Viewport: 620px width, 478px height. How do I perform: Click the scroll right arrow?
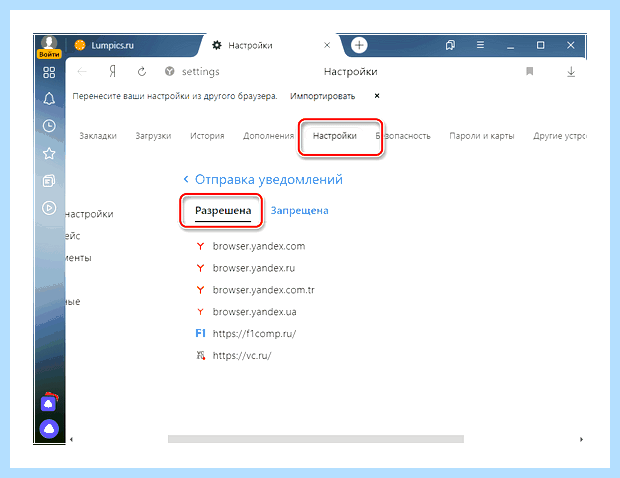pos(581,439)
